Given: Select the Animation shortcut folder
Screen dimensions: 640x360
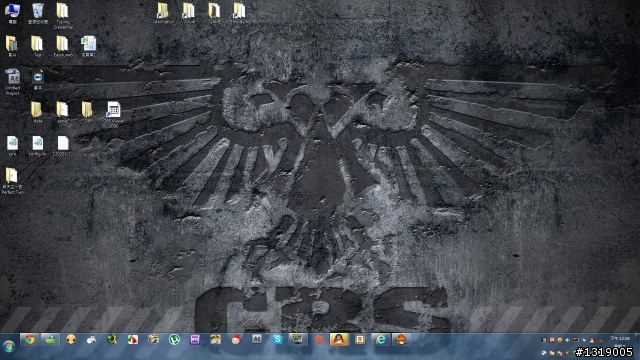Looking at the screenshot, I should coord(164,13).
